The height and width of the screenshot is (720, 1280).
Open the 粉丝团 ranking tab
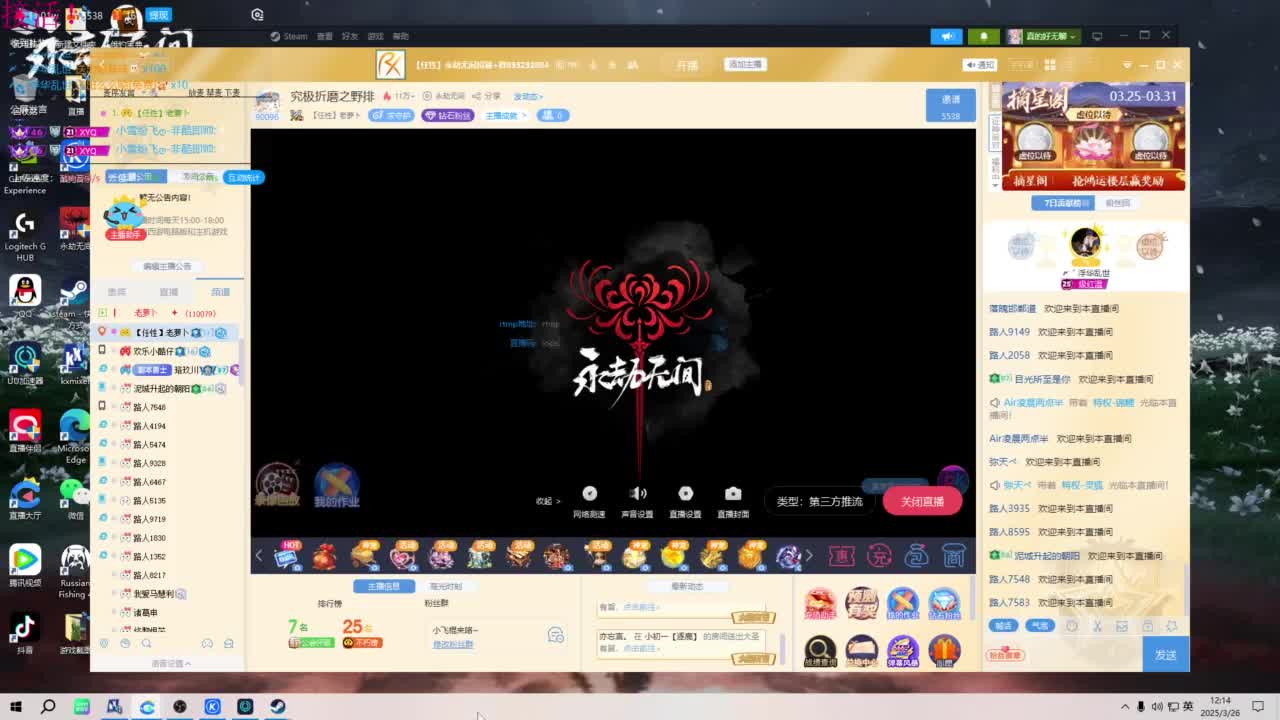coord(1118,203)
